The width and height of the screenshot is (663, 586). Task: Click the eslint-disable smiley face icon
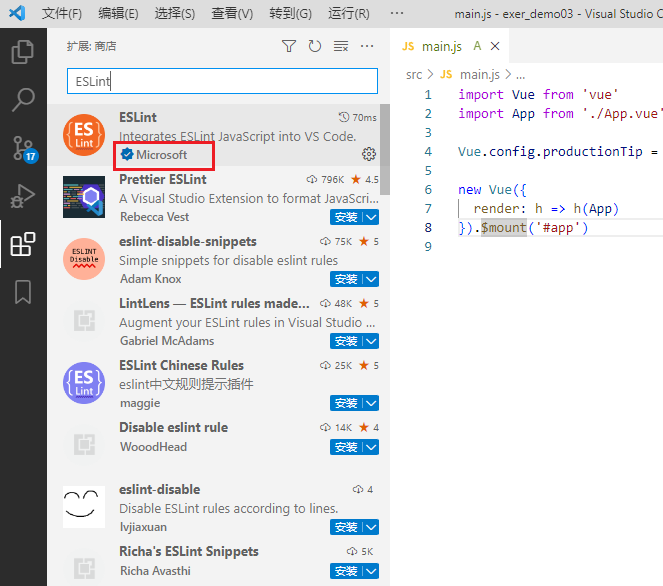(84, 507)
